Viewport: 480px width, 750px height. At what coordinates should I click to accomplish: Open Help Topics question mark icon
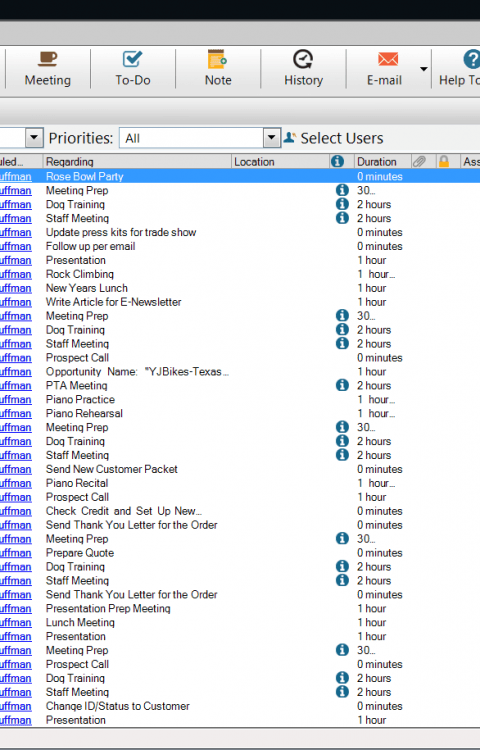(471, 60)
